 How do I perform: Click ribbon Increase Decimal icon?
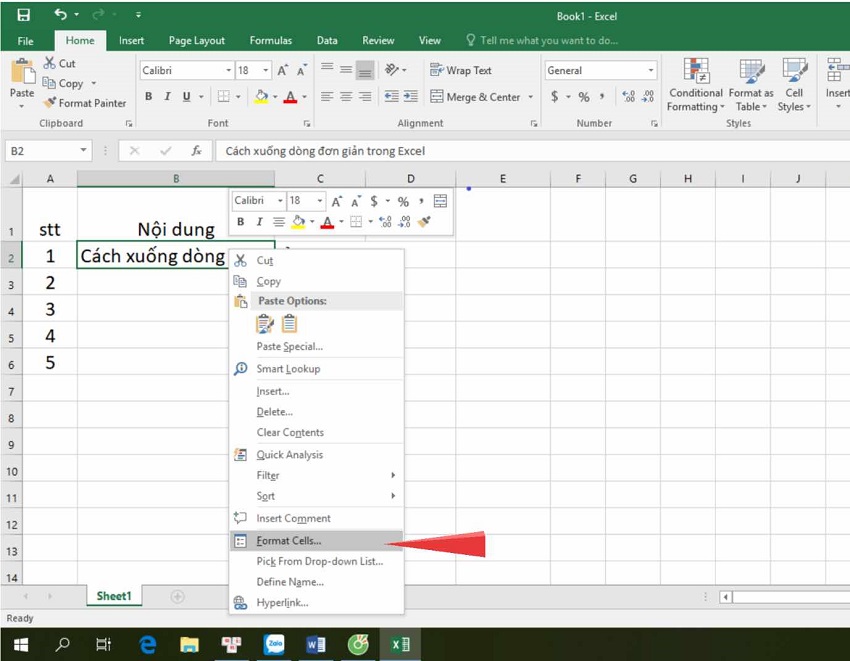628,97
